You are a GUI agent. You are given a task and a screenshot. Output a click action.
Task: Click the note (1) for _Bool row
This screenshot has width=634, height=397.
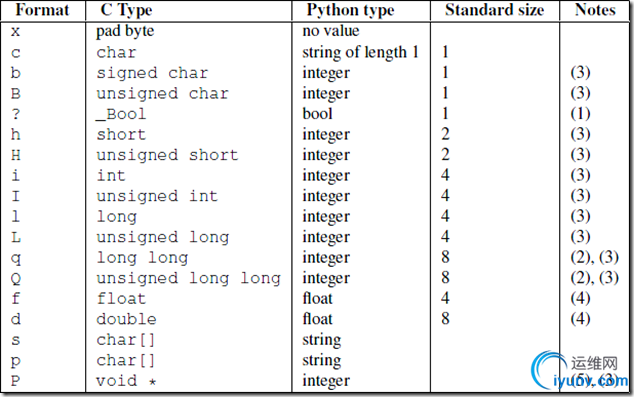tap(580, 114)
